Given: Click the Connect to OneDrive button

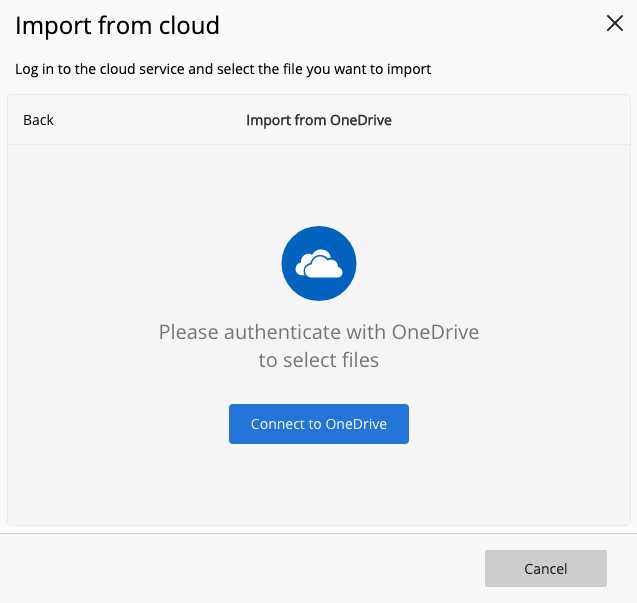Looking at the screenshot, I should click(318, 424).
